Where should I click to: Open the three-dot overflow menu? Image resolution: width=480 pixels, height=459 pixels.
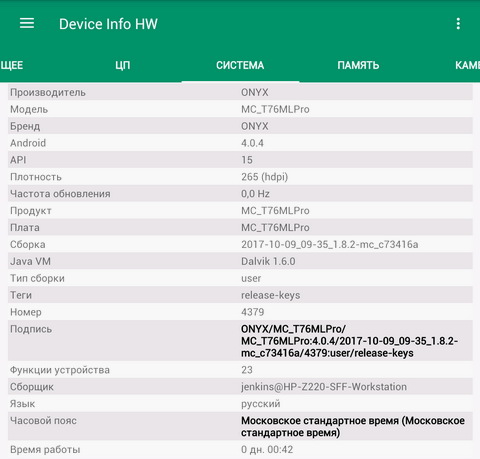click(x=458, y=24)
